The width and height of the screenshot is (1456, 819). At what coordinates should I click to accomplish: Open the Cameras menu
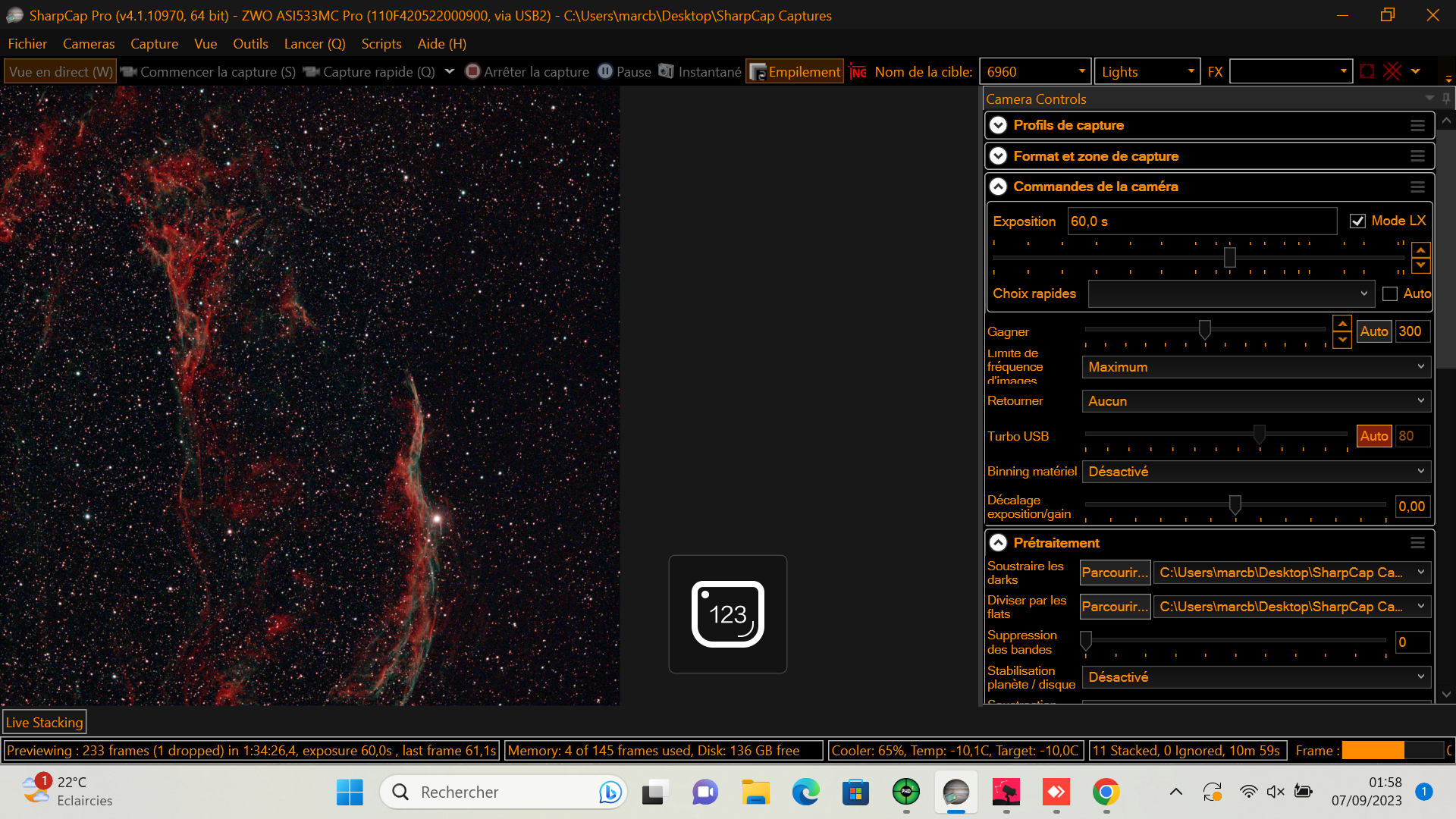[x=89, y=44]
